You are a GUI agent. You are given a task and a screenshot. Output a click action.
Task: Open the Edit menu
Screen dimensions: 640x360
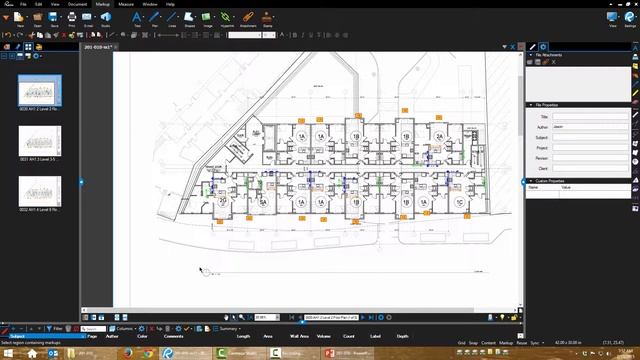coord(38,4)
